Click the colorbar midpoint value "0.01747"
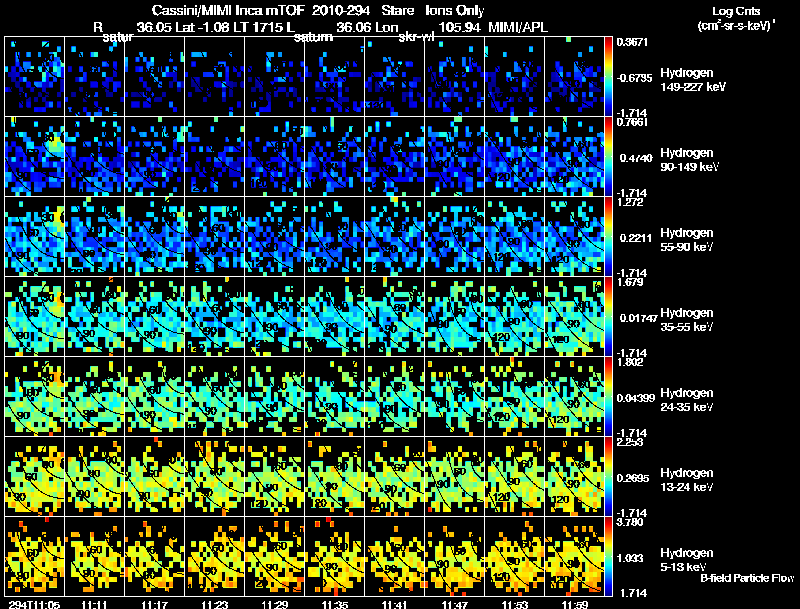Screen dimensions: 800x609 point(638,318)
